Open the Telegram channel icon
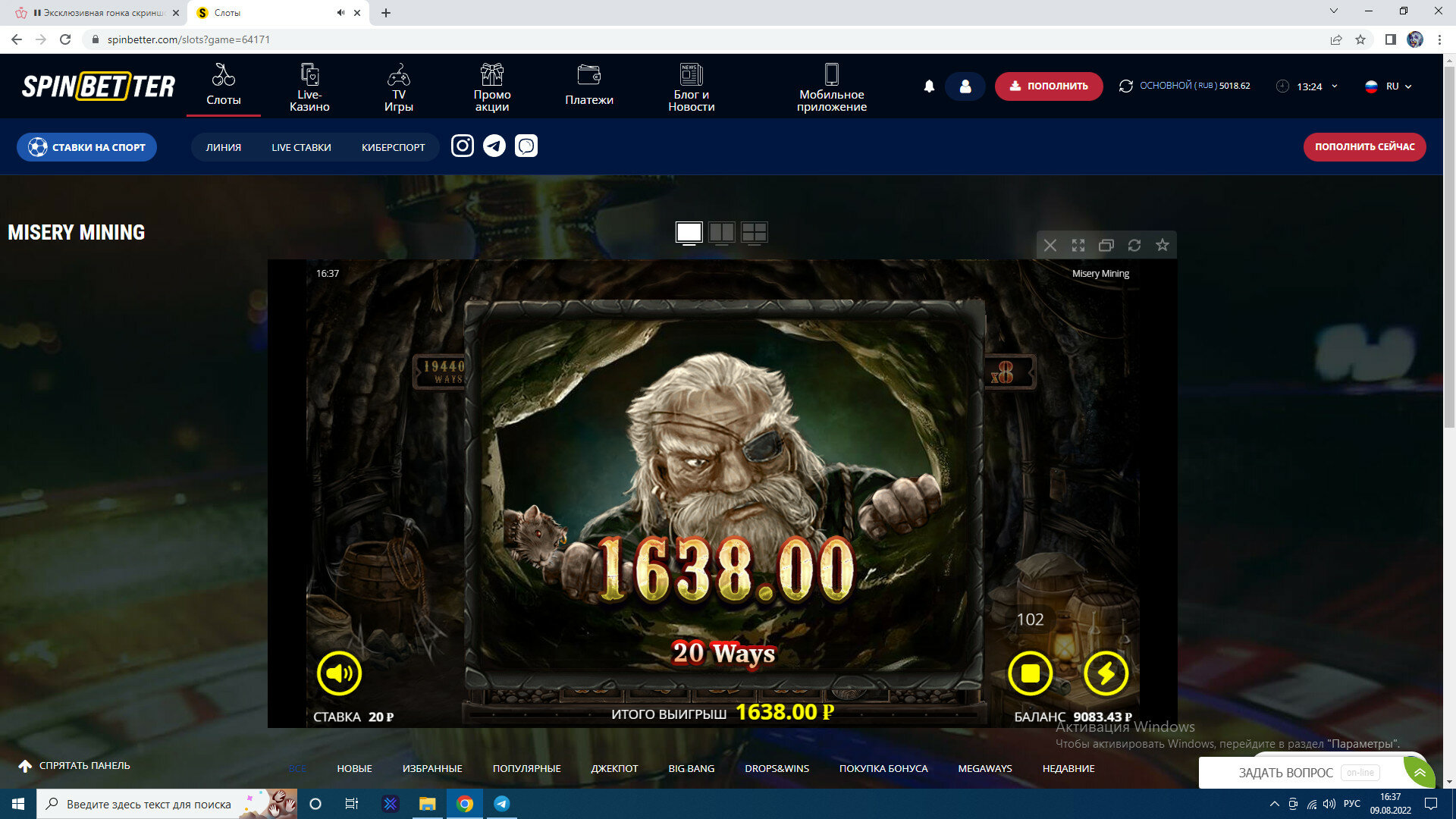Viewport: 1456px width, 819px height. click(494, 146)
